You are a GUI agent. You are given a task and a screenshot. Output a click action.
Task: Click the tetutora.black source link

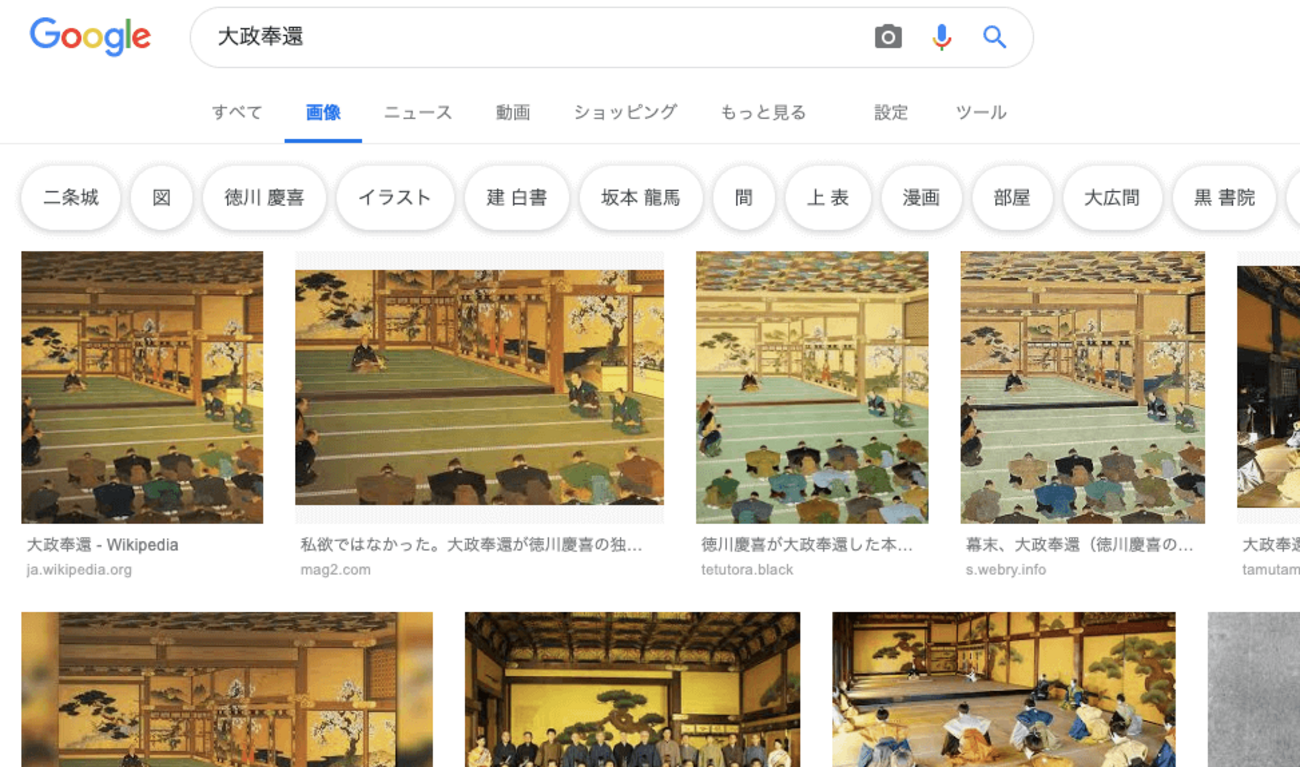747,570
